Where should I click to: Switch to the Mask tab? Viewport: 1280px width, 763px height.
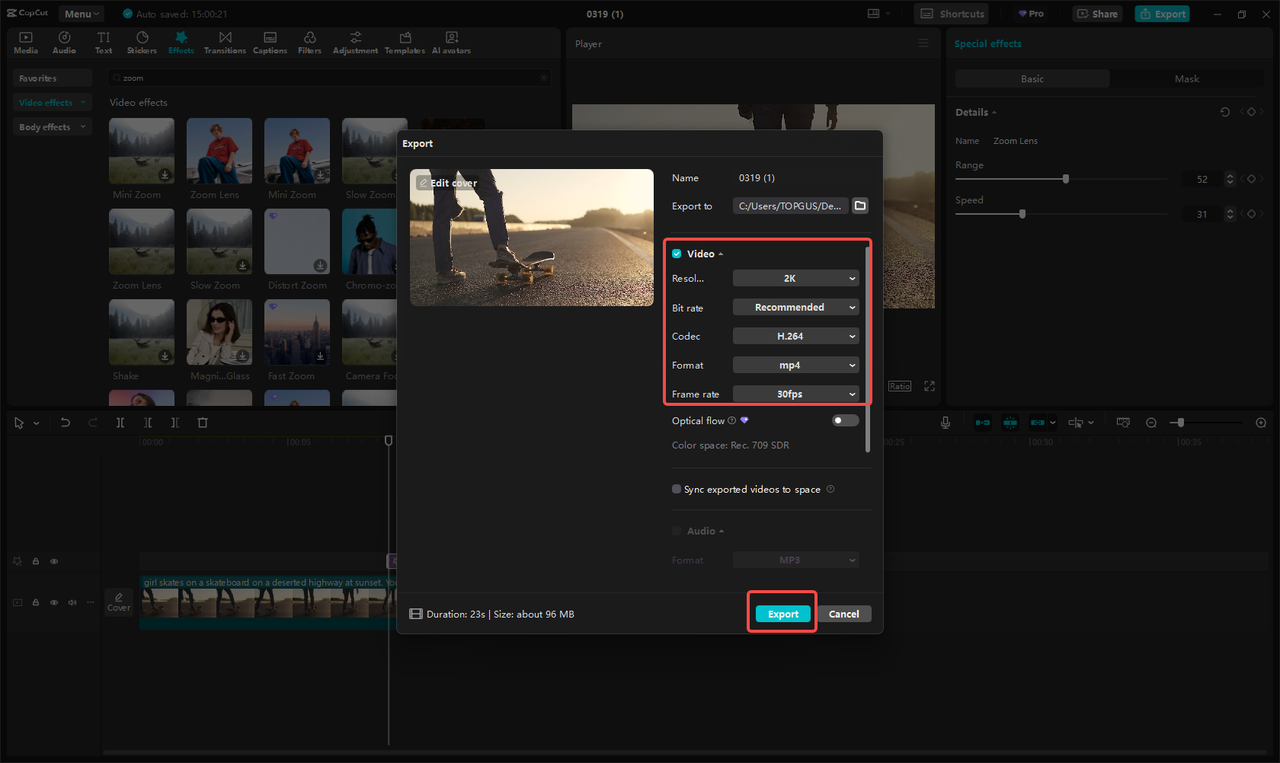point(1186,78)
